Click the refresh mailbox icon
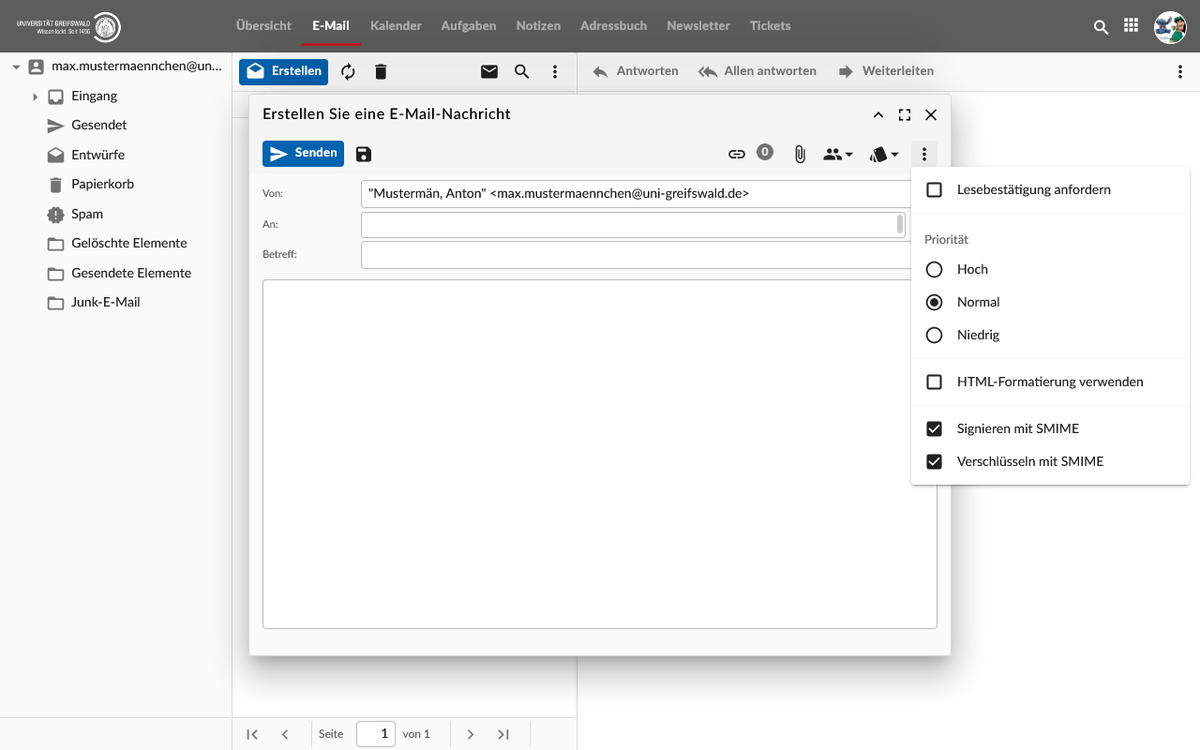The height and width of the screenshot is (750, 1200). (348, 72)
